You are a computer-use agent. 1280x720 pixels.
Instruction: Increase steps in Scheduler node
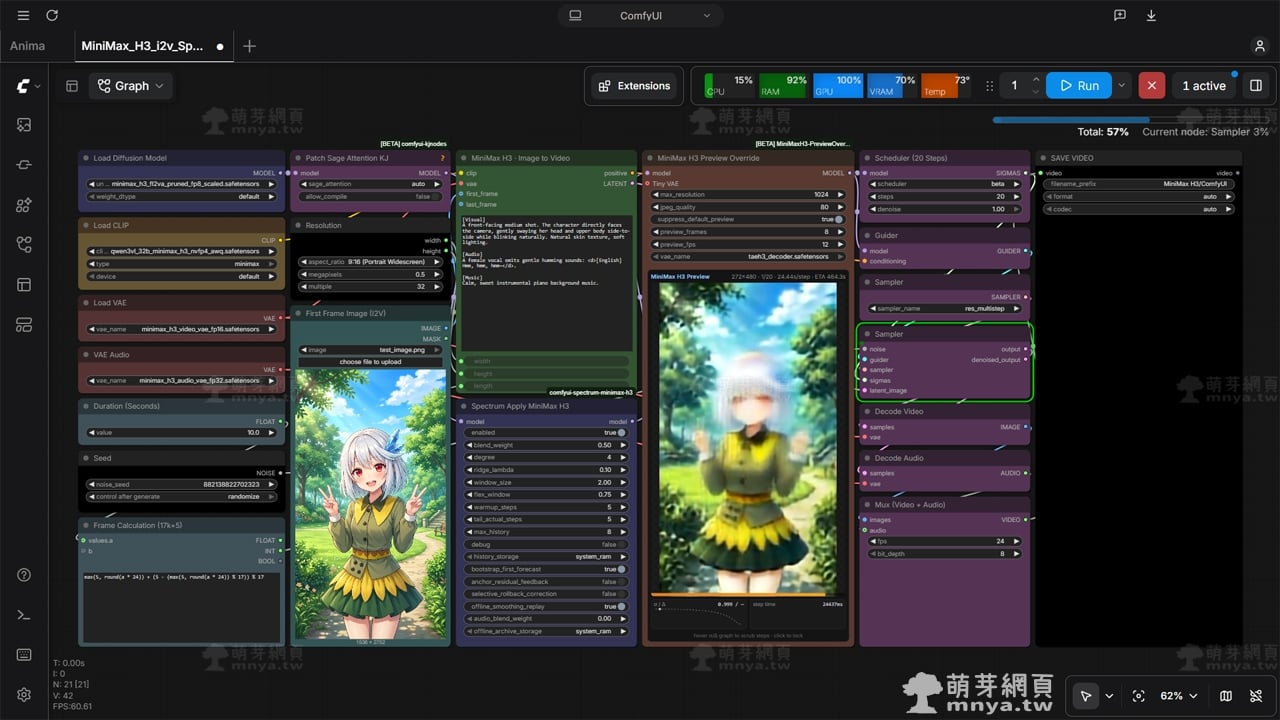1017,197
